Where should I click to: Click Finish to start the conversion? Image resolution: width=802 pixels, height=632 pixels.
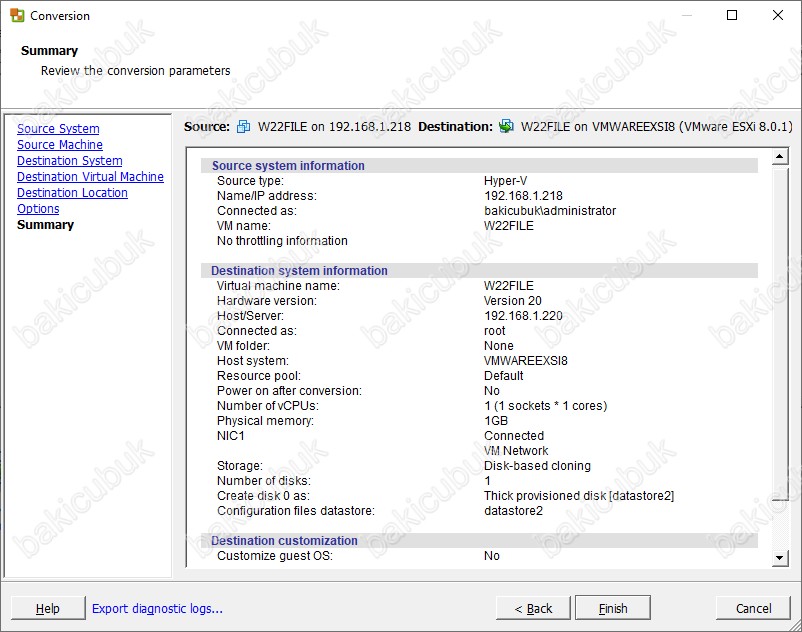613,608
